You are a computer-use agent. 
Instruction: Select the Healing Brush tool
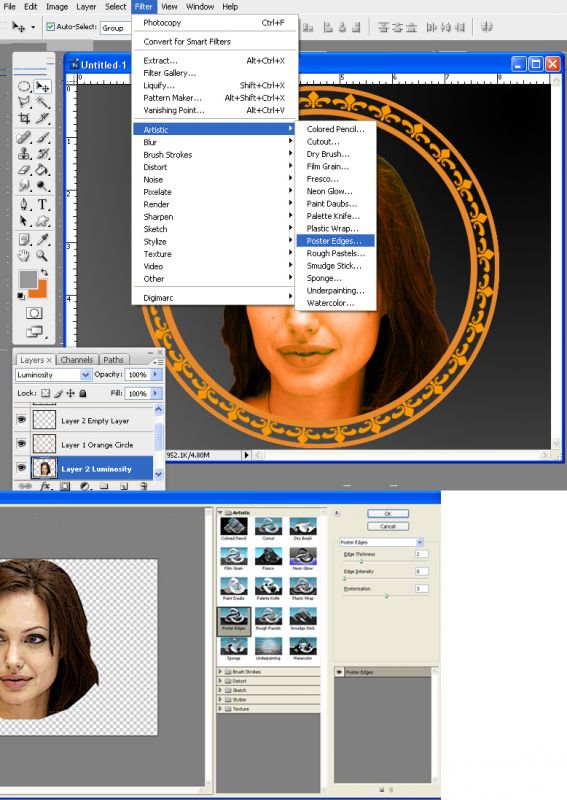point(24,137)
